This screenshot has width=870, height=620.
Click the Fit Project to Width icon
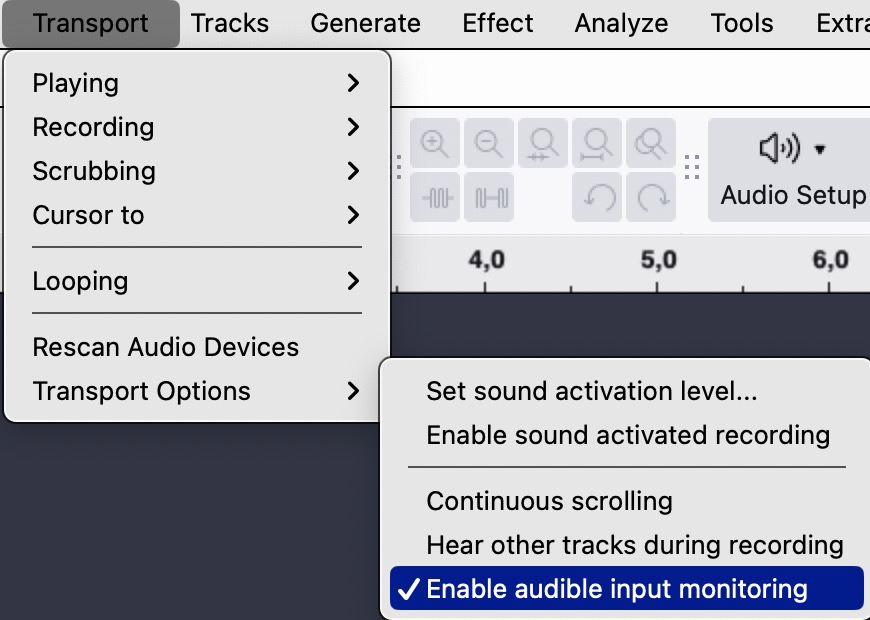click(597, 142)
